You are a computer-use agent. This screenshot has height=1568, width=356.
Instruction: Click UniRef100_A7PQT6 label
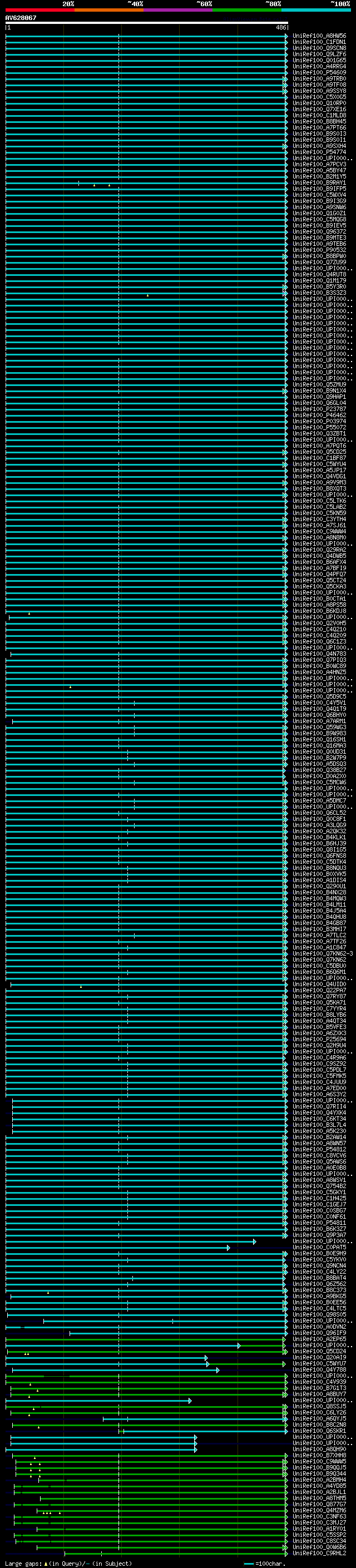[319, 446]
